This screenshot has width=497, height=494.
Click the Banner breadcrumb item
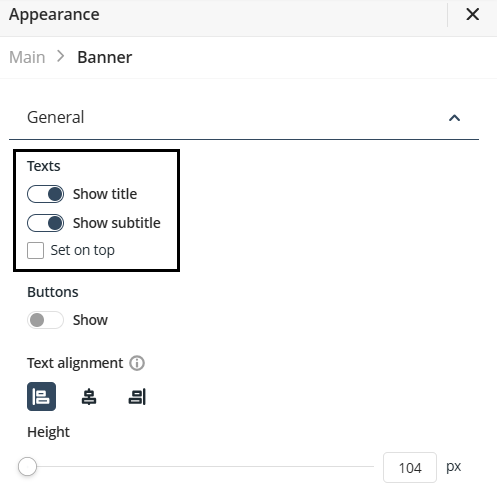[105, 57]
